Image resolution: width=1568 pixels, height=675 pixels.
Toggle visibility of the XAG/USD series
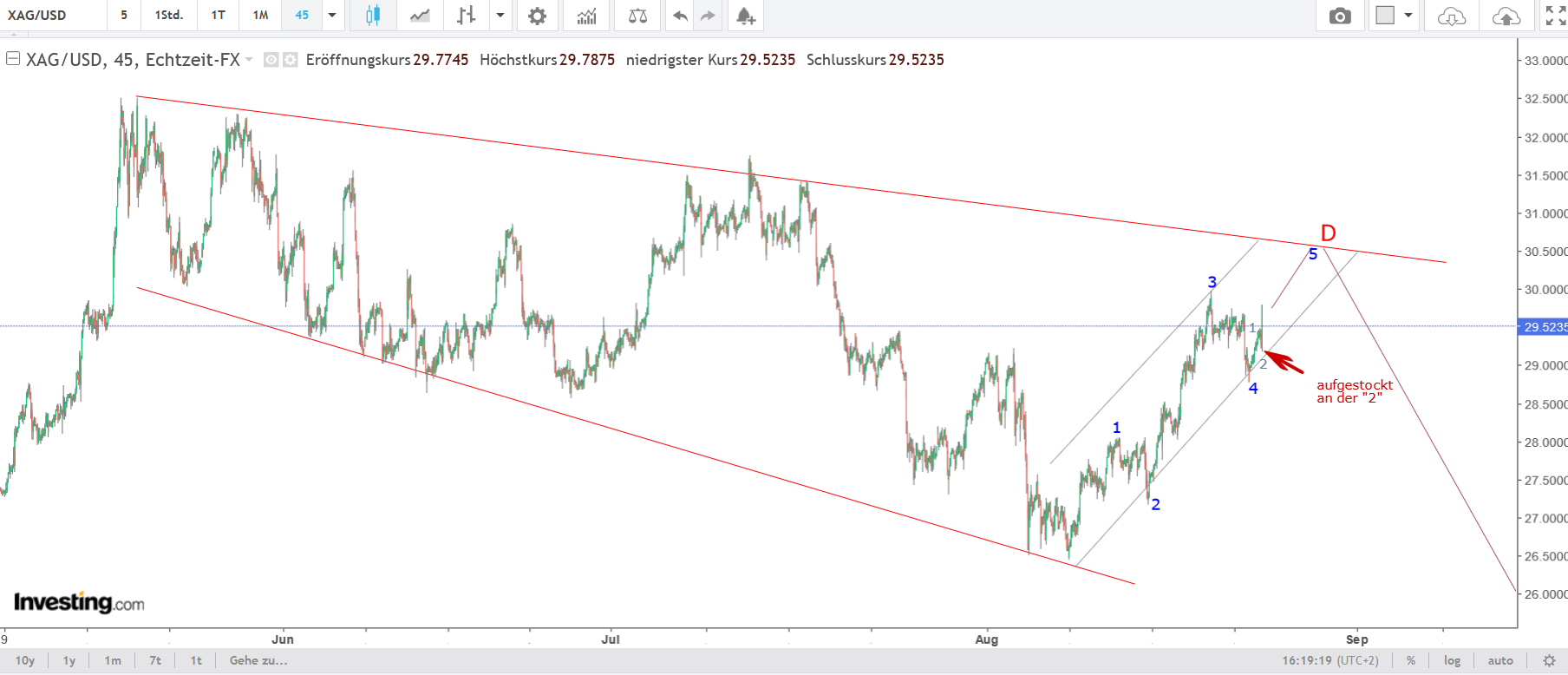point(271,60)
